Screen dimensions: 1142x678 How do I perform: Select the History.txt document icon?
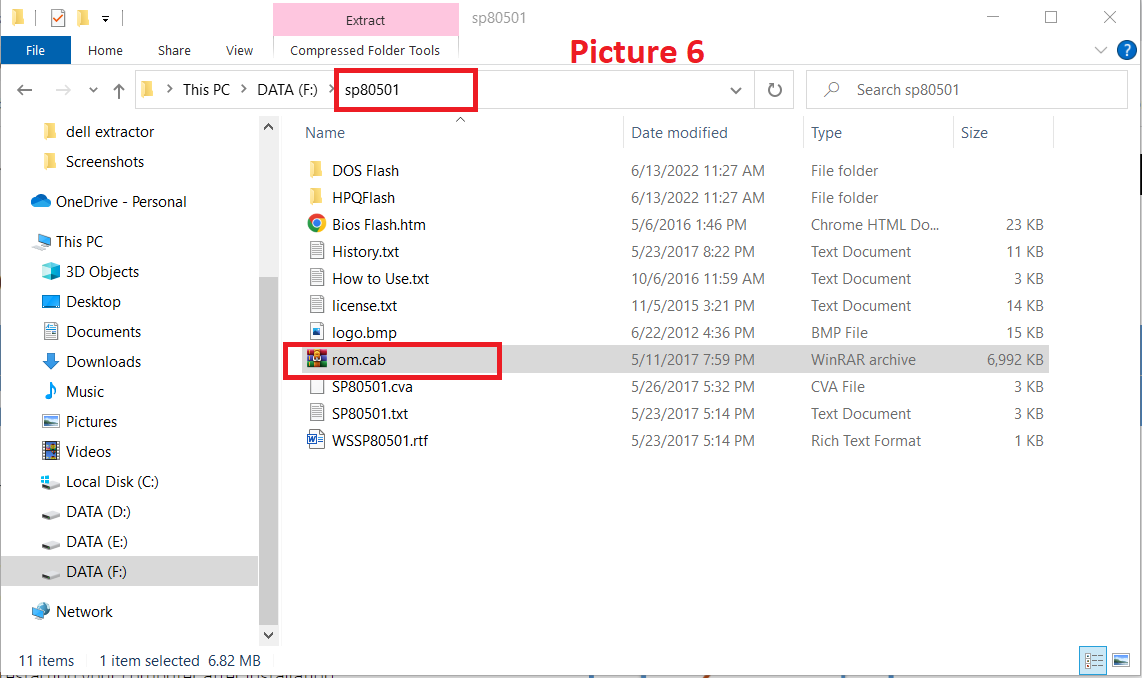[317, 251]
